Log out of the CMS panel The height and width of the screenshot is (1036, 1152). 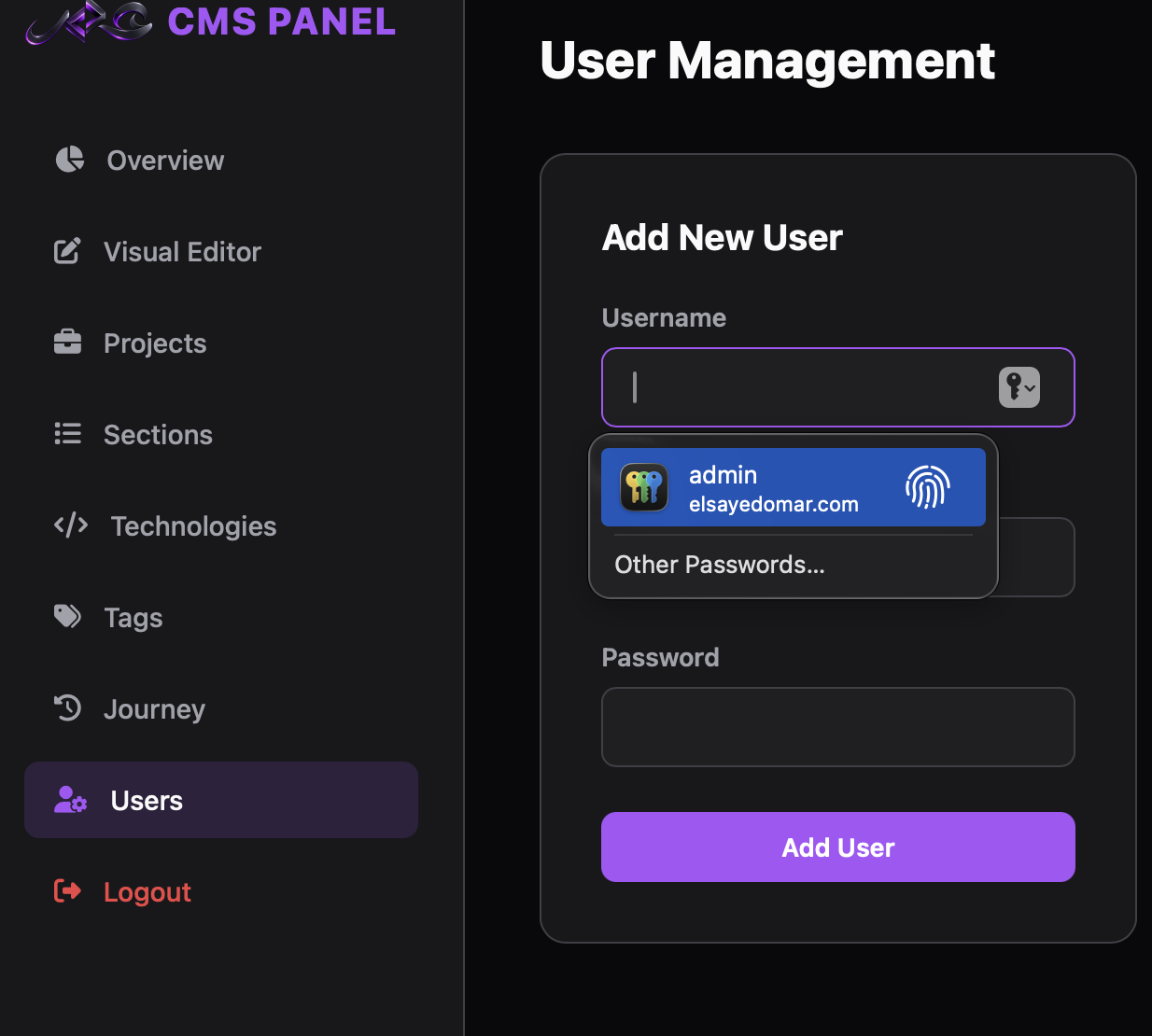click(x=221, y=892)
